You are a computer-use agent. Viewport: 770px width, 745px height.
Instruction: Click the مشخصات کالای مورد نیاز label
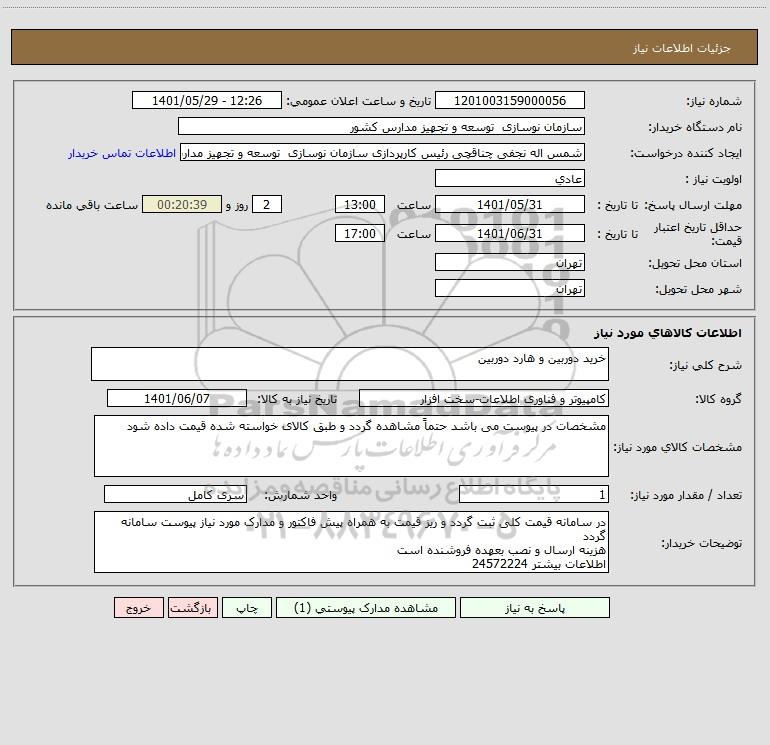[x=678, y=447]
